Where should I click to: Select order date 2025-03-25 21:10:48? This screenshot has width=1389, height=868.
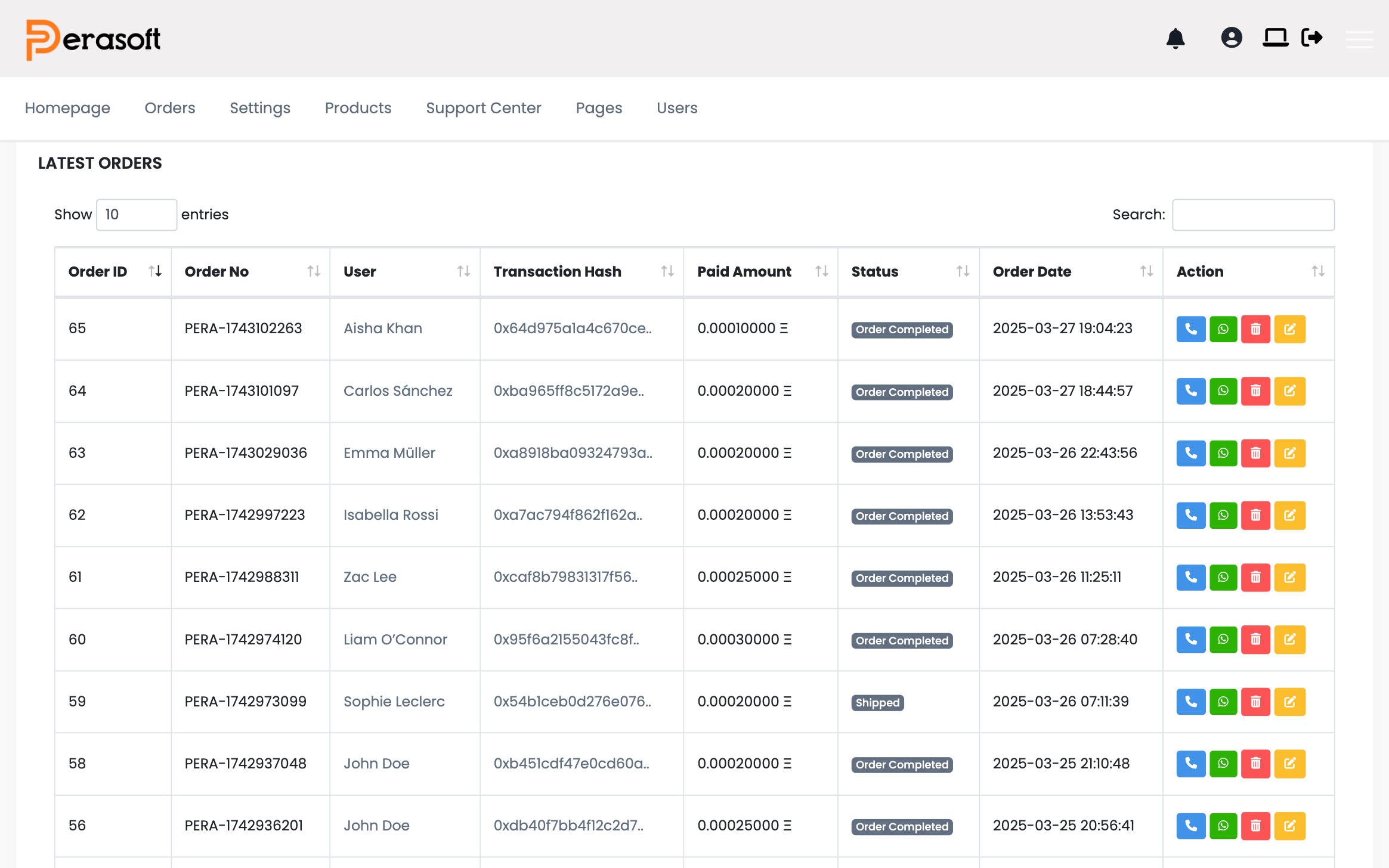(1061, 764)
